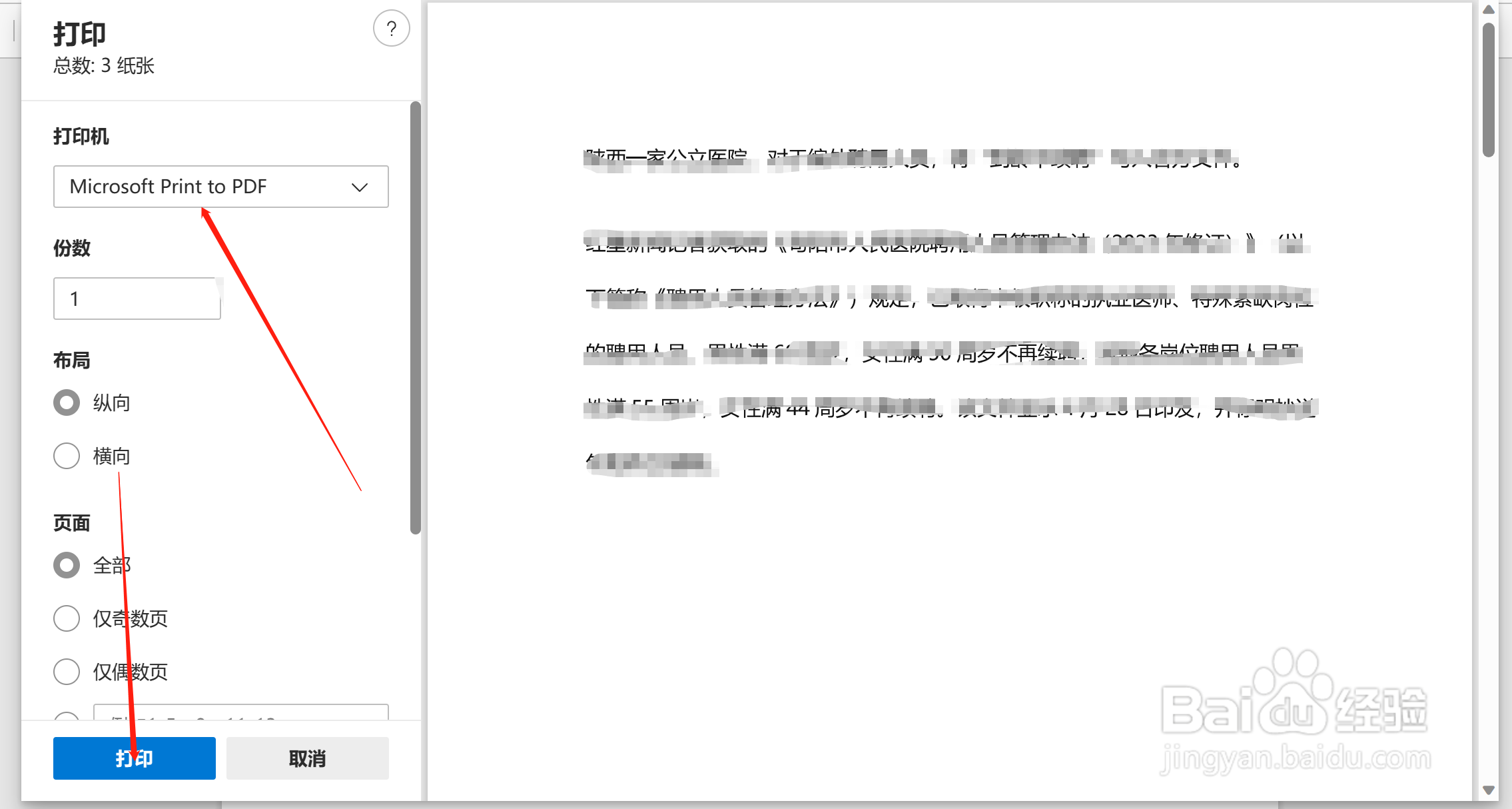This screenshot has width=1512, height=809.
Task: Click the 份数 copies input box
Action: (x=137, y=298)
